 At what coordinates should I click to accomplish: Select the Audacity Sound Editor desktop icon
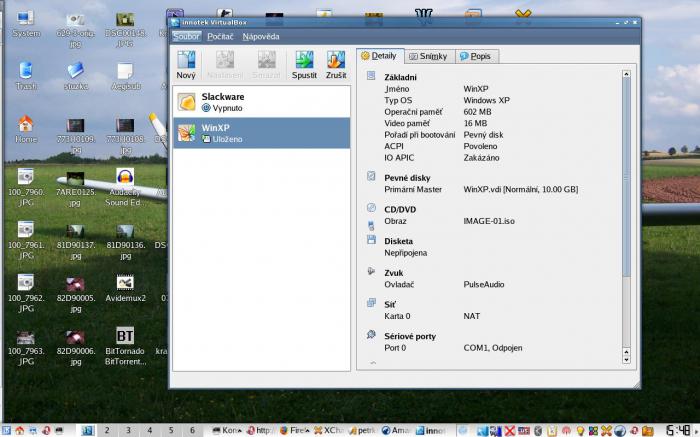coord(125,187)
